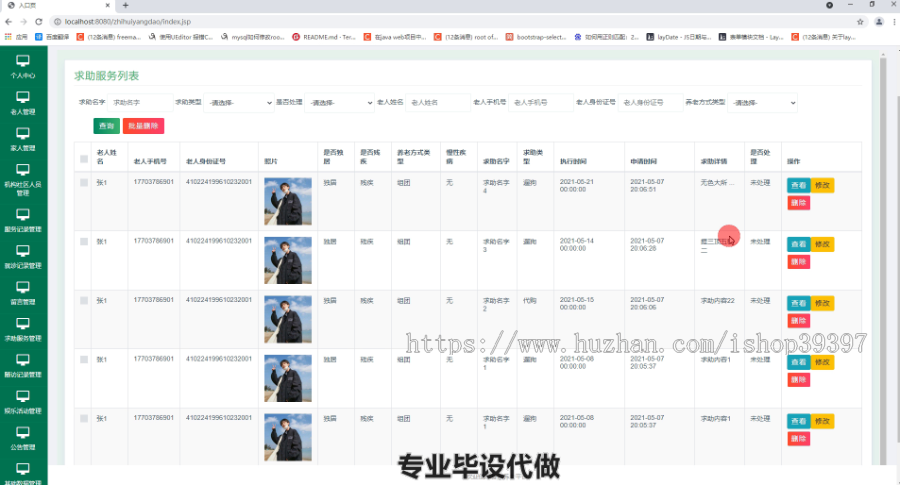Open 公告管理 in the sidebar
This screenshot has width=900, height=485.
click(x=23, y=439)
